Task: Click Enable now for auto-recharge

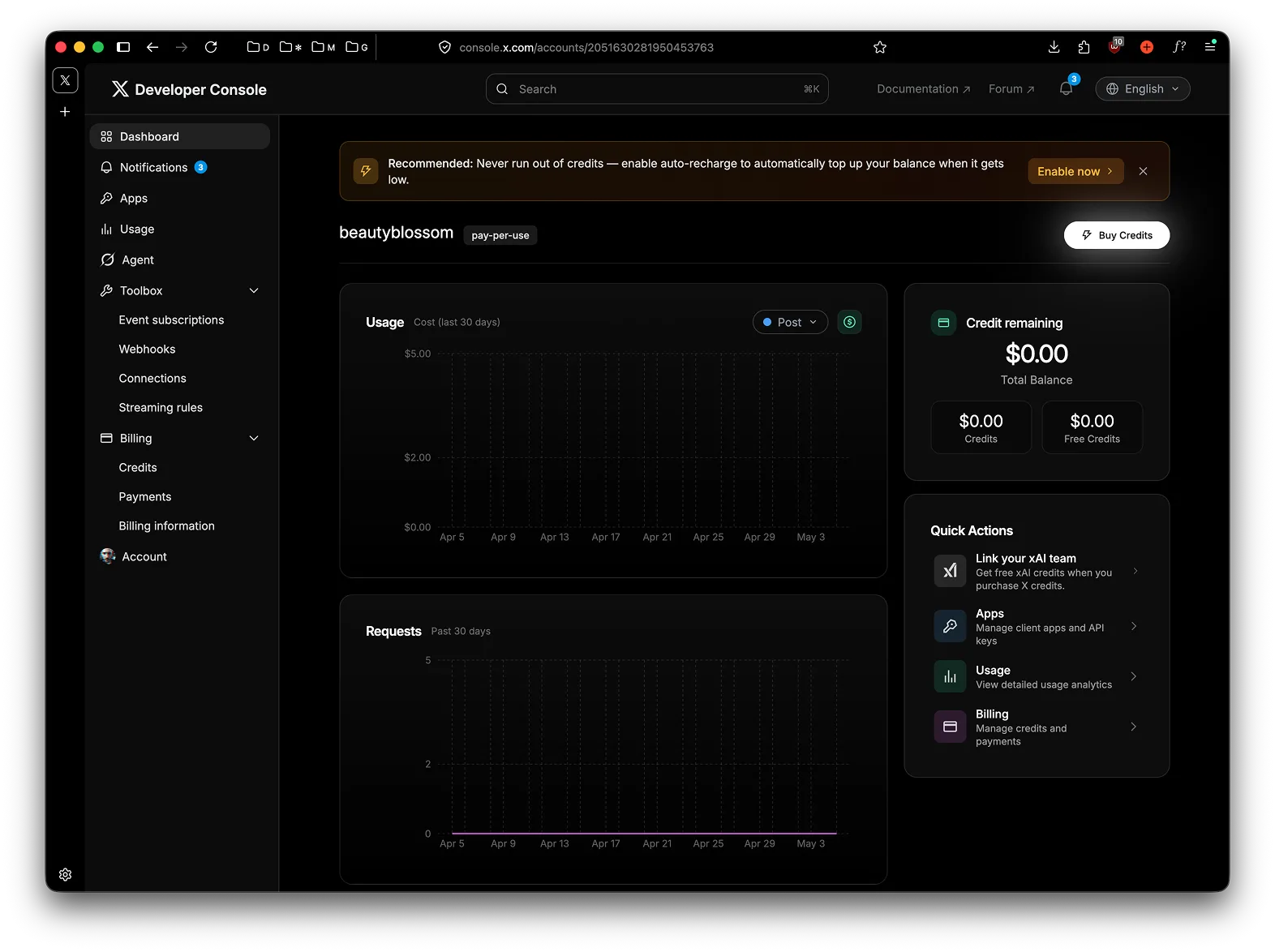Action: click(x=1075, y=171)
